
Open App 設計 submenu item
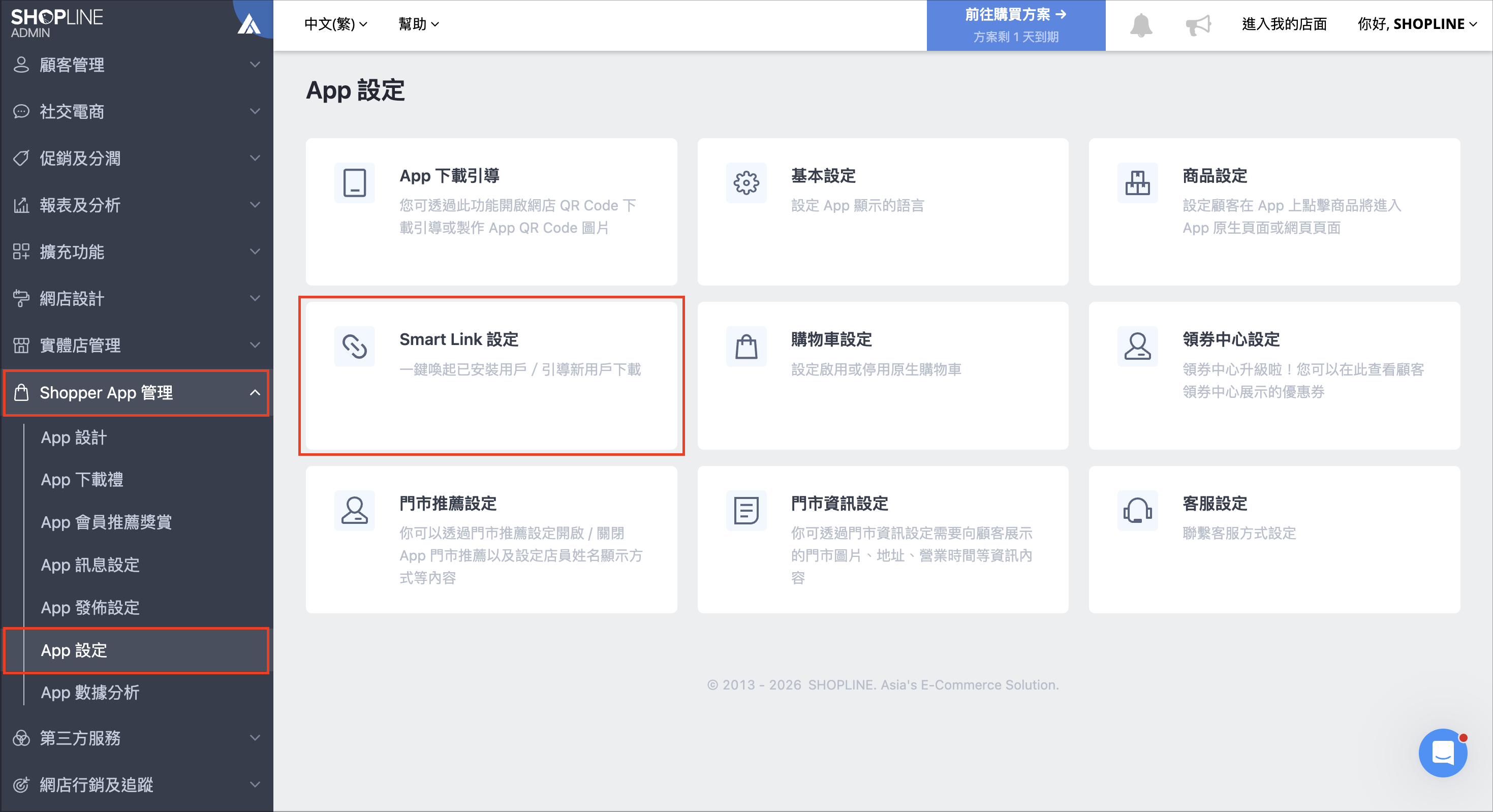(x=74, y=438)
